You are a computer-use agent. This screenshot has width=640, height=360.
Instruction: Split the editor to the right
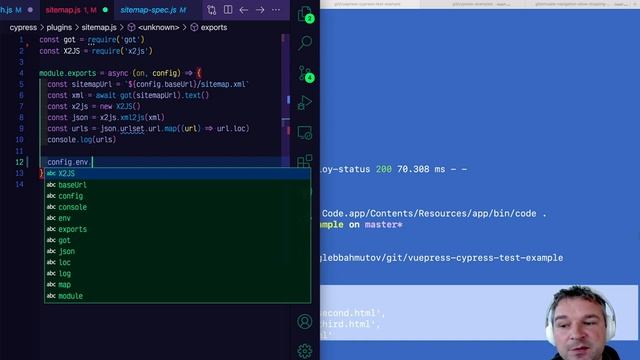point(228,10)
